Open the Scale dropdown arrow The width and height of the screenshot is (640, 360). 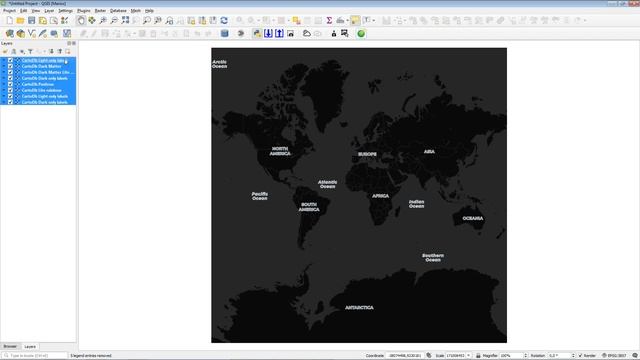click(468, 356)
